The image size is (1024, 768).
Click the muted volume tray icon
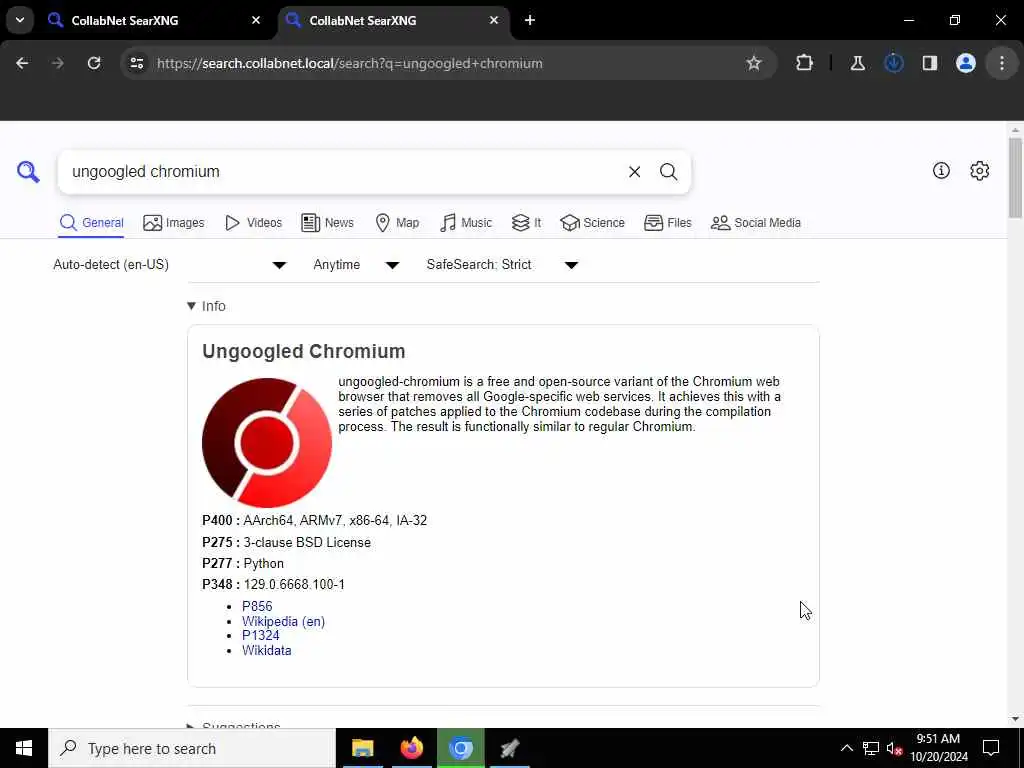tap(895, 748)
